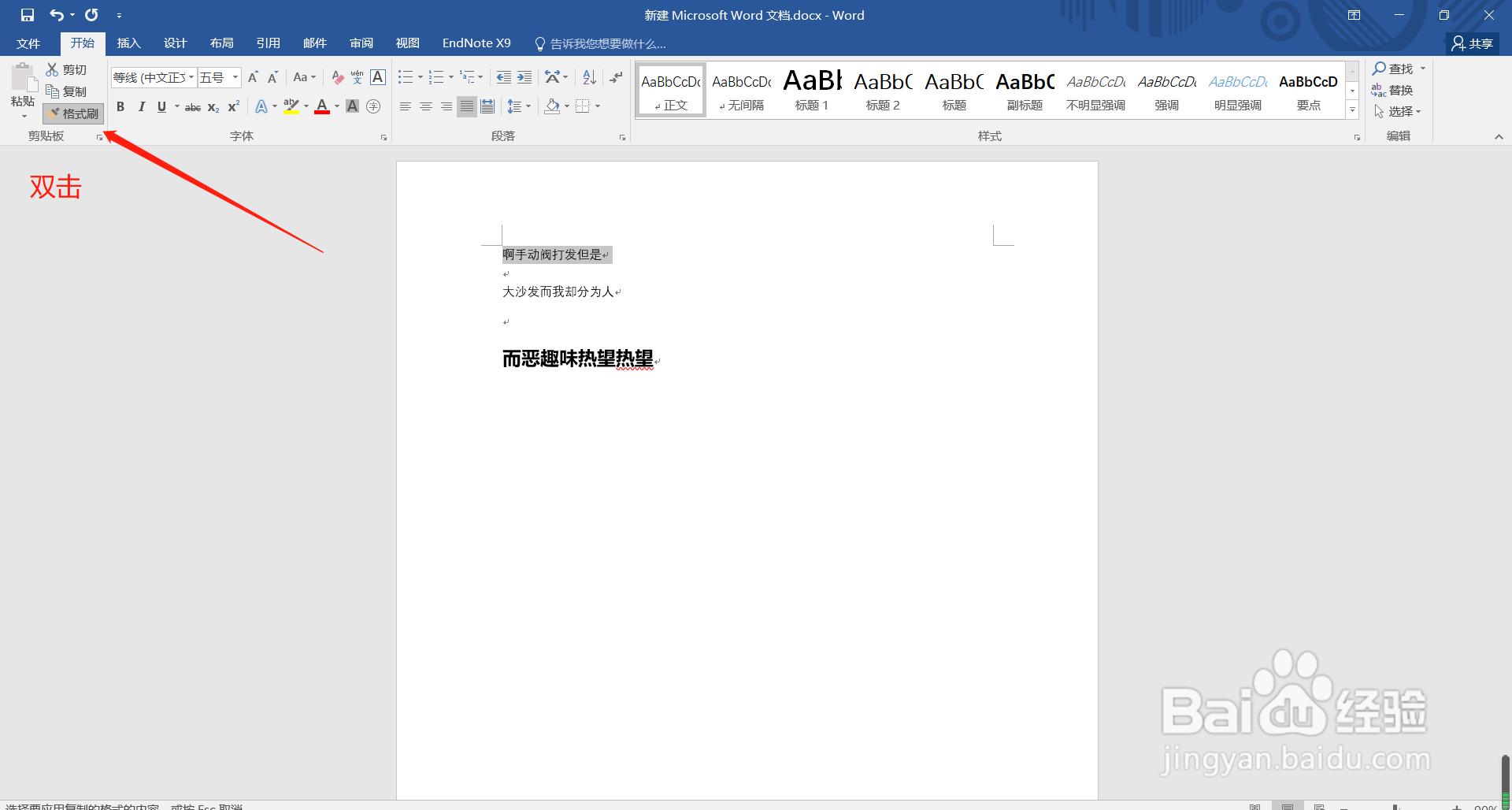Click 替换 Replace button
The height and width of the screenshot is (810, 1512).
(x=1392, y=90)
